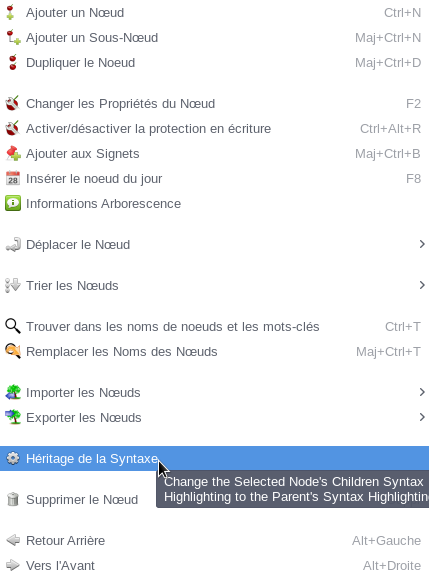Click the green info icon for Informations Arborescence
Image resolution: width=429 pixels, height=578 pixels.
pyautogui.click(x=13, y=203)
